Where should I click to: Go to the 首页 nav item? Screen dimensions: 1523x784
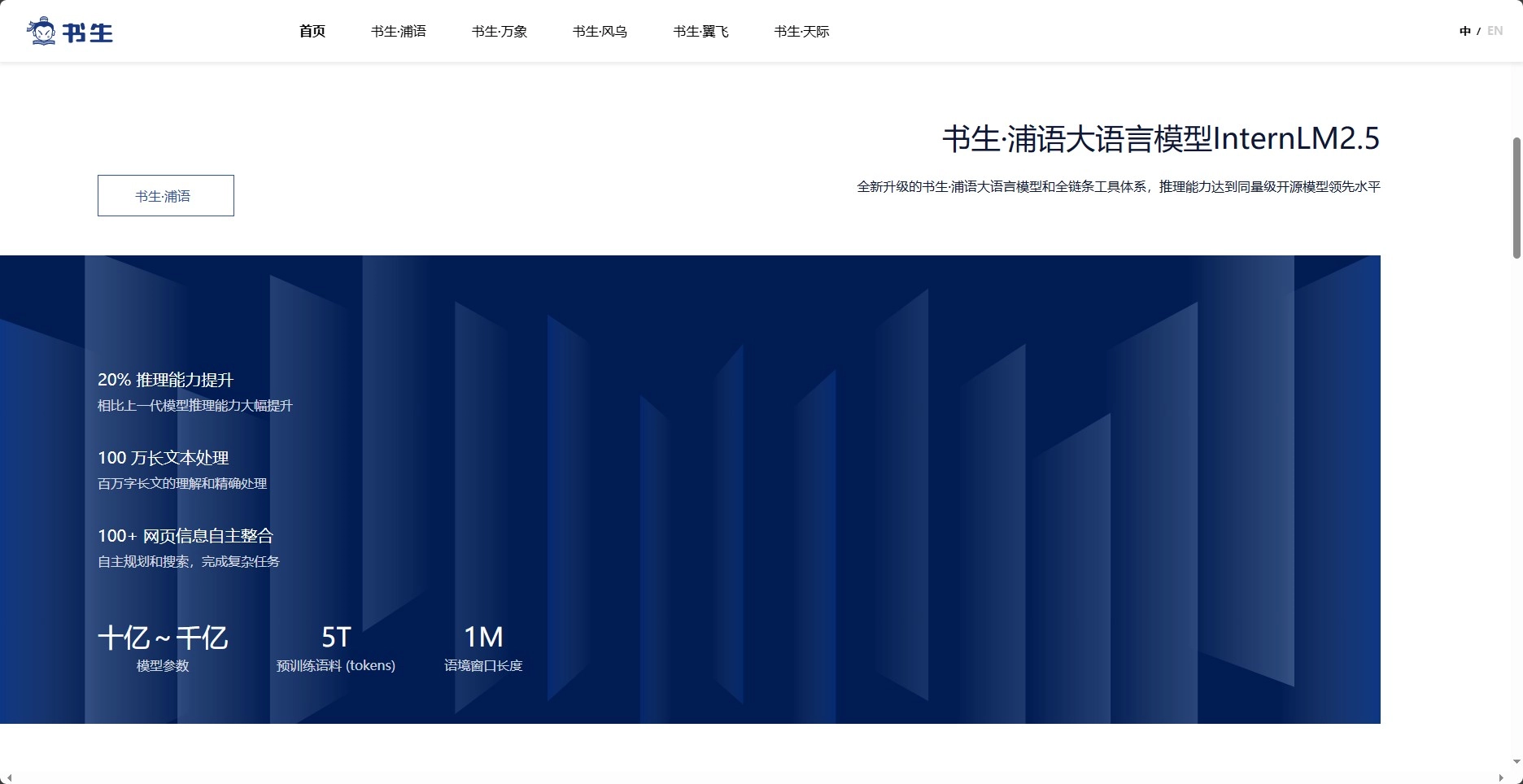coord(312,32)
